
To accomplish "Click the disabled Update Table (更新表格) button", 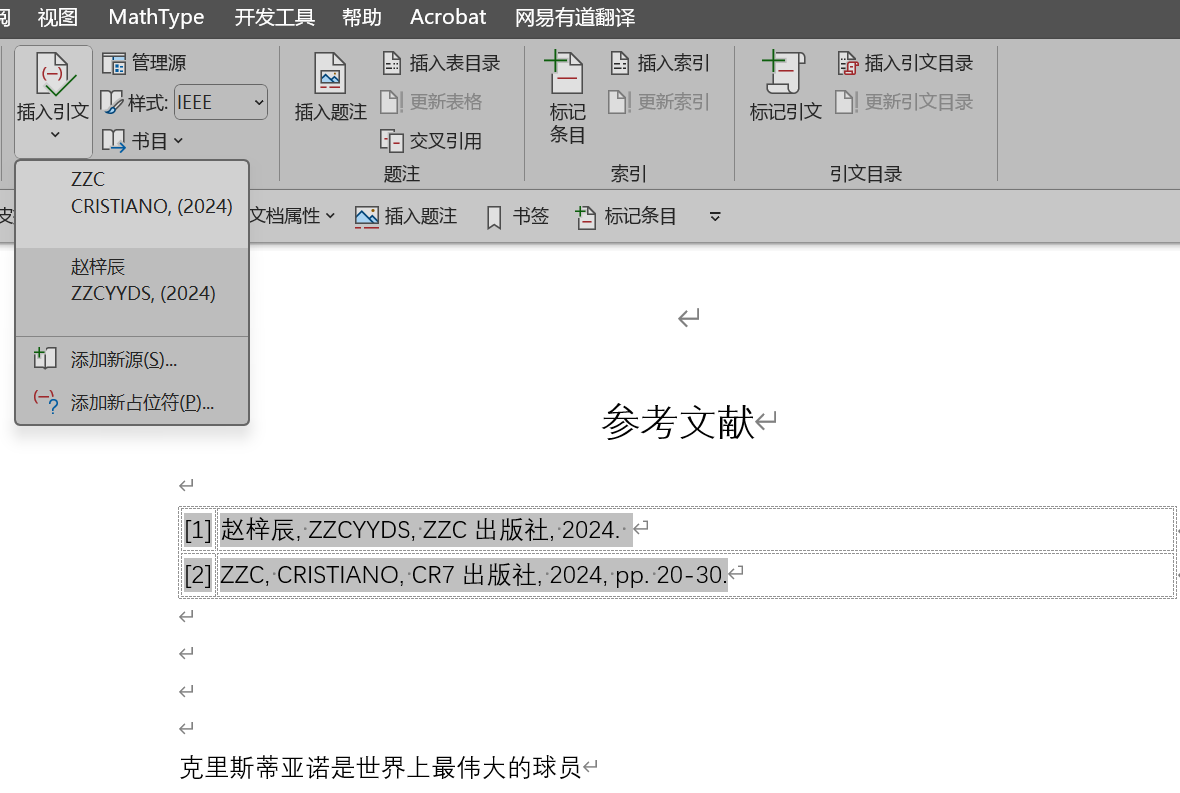I will [431, 102].
